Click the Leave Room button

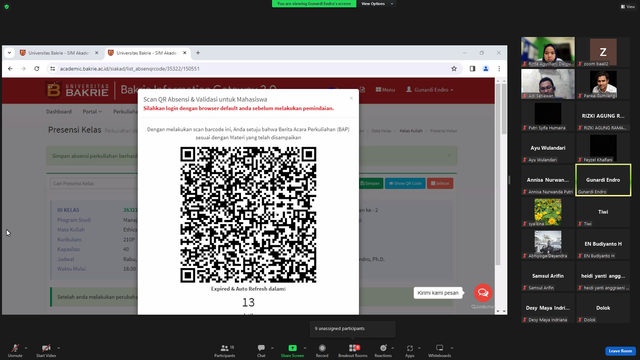(620, 351)
